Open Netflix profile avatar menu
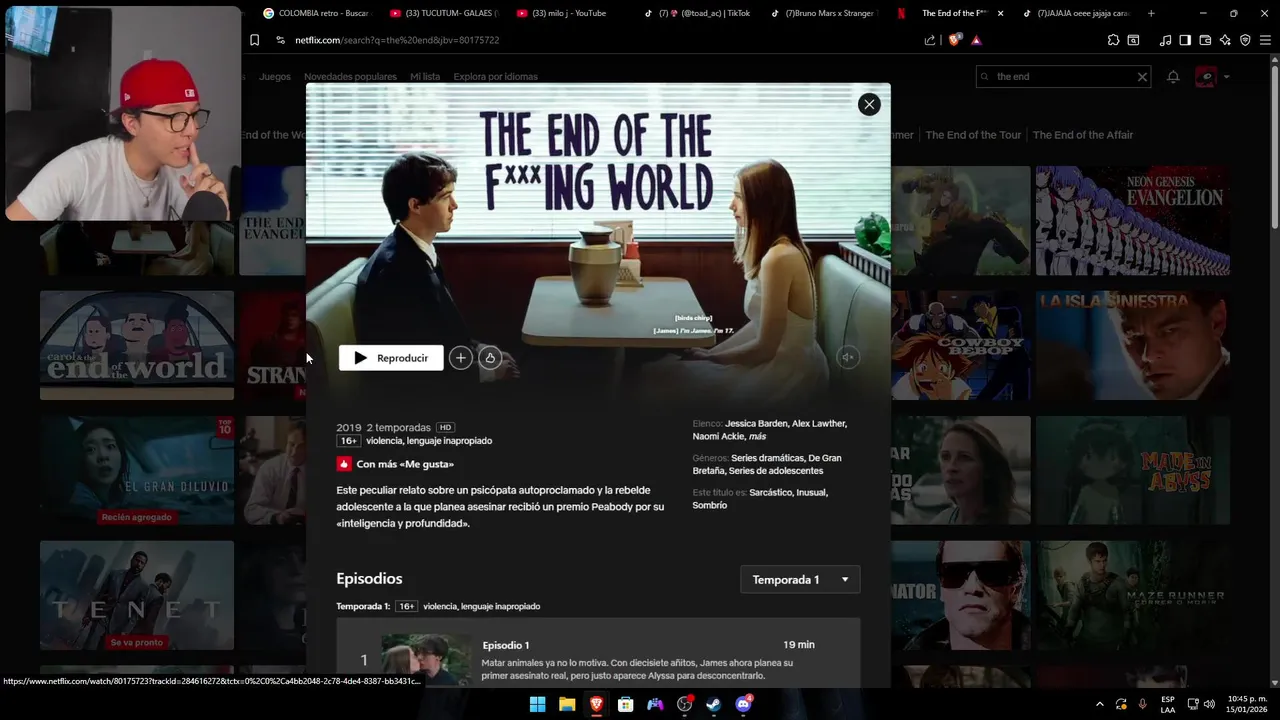Viewport: 1280px width, 720px height. (1205, 77)
